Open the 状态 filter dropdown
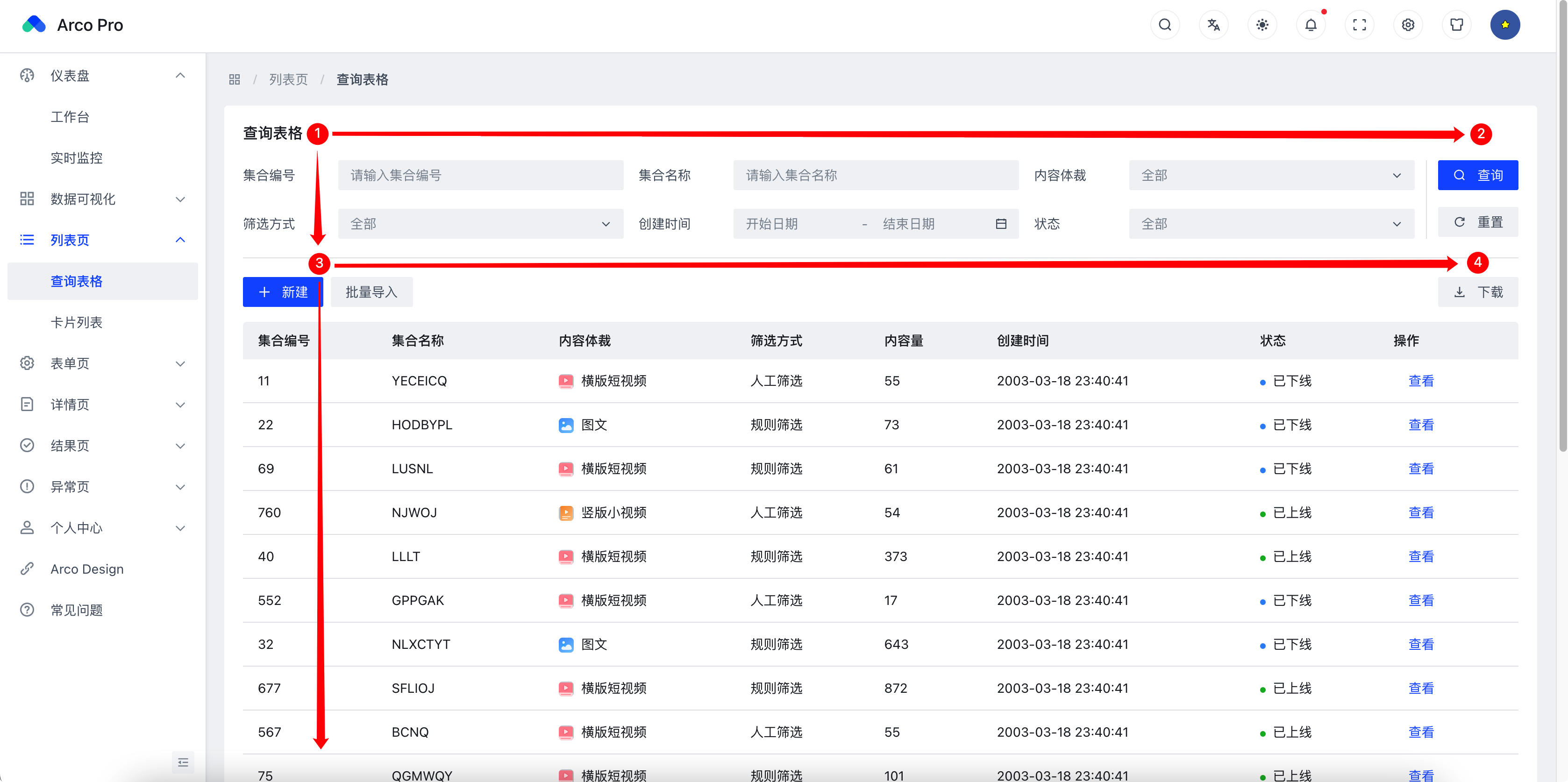 coord(1271,223)
